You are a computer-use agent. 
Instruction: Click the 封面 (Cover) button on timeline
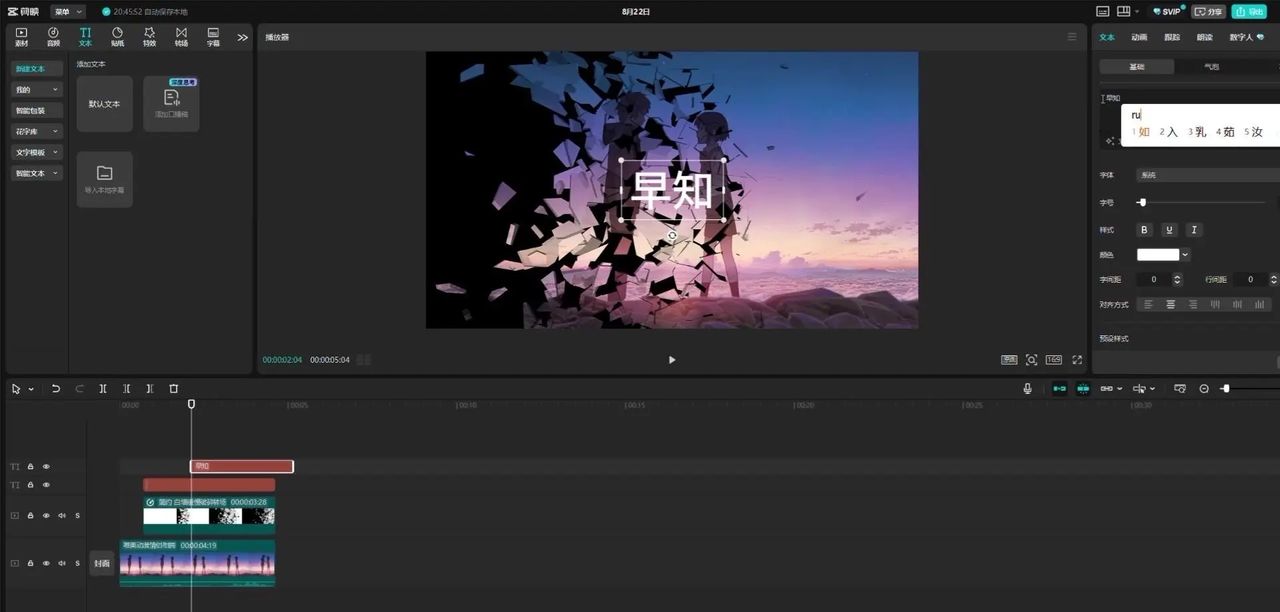click(102, 564)
